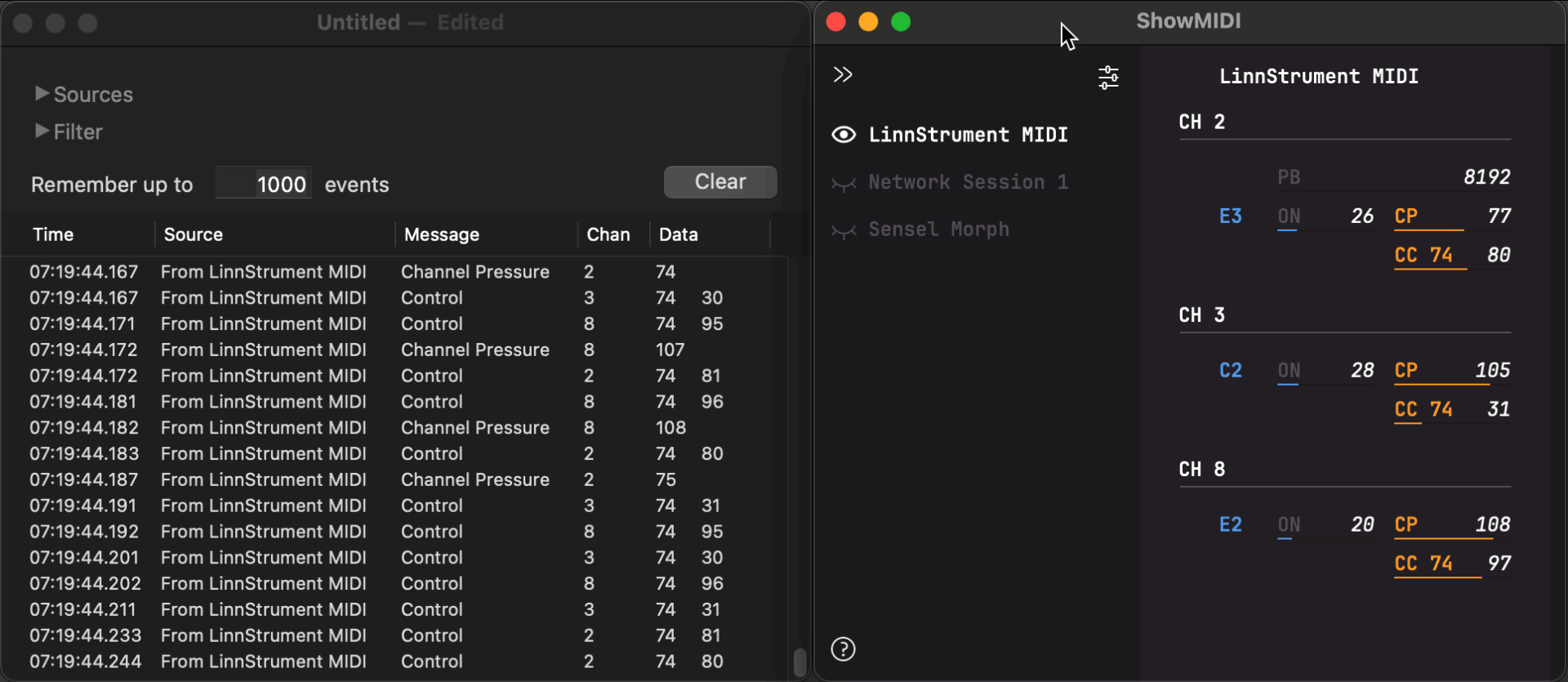This screenshot has height=682, width=1568.
Task: Click the Source column header
Action: (193, 234)
